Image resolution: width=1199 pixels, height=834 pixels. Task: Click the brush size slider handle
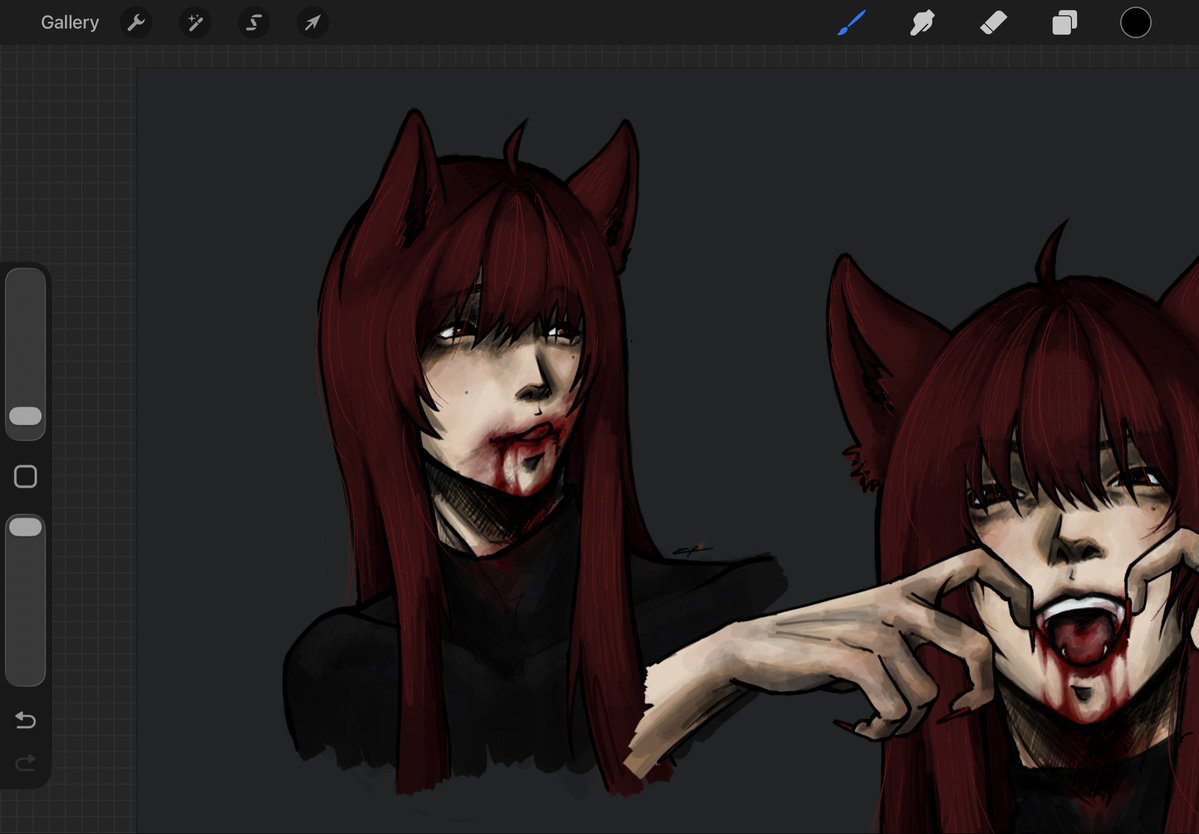25,416
